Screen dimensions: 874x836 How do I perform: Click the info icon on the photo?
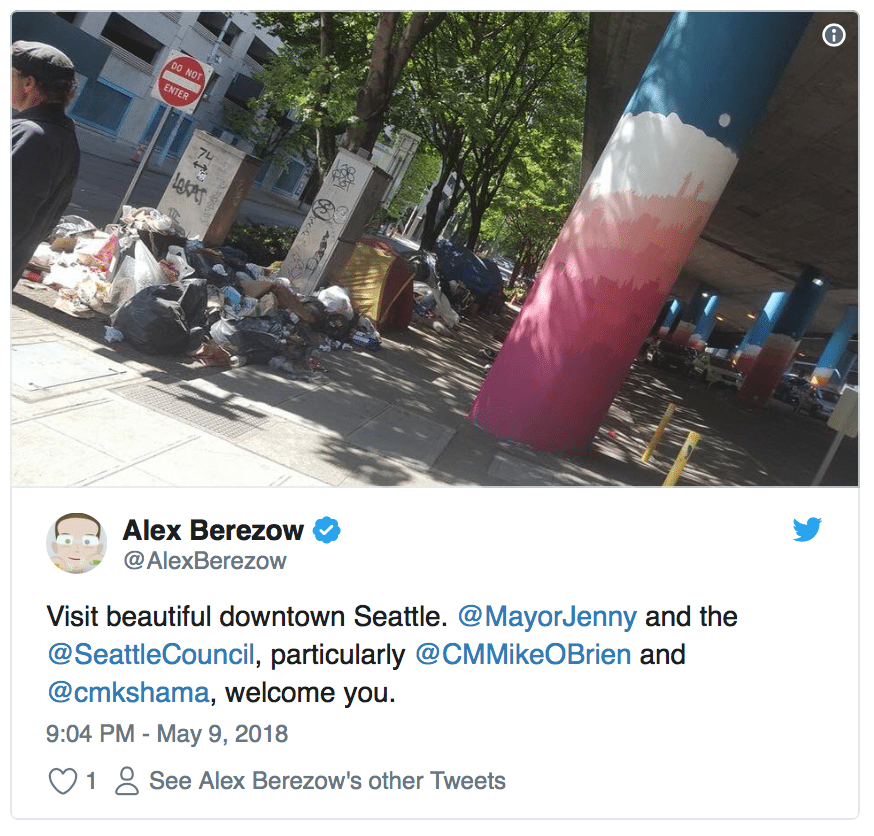tap(833, 35)
